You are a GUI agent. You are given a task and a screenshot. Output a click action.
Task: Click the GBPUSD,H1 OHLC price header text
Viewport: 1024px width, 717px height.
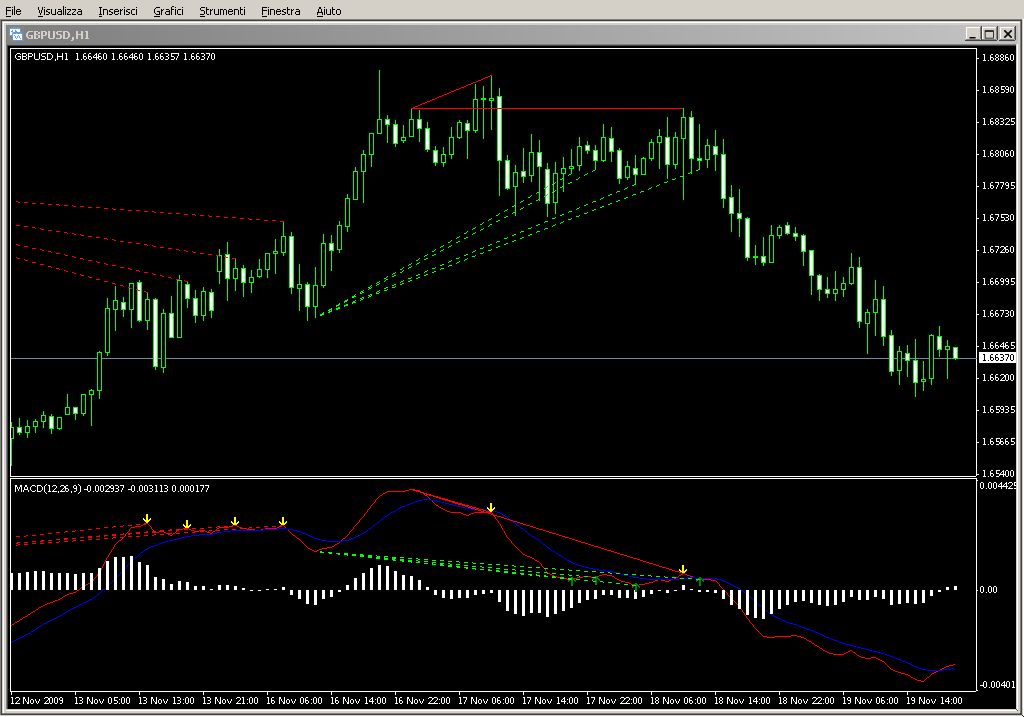(x=115, y=57)
